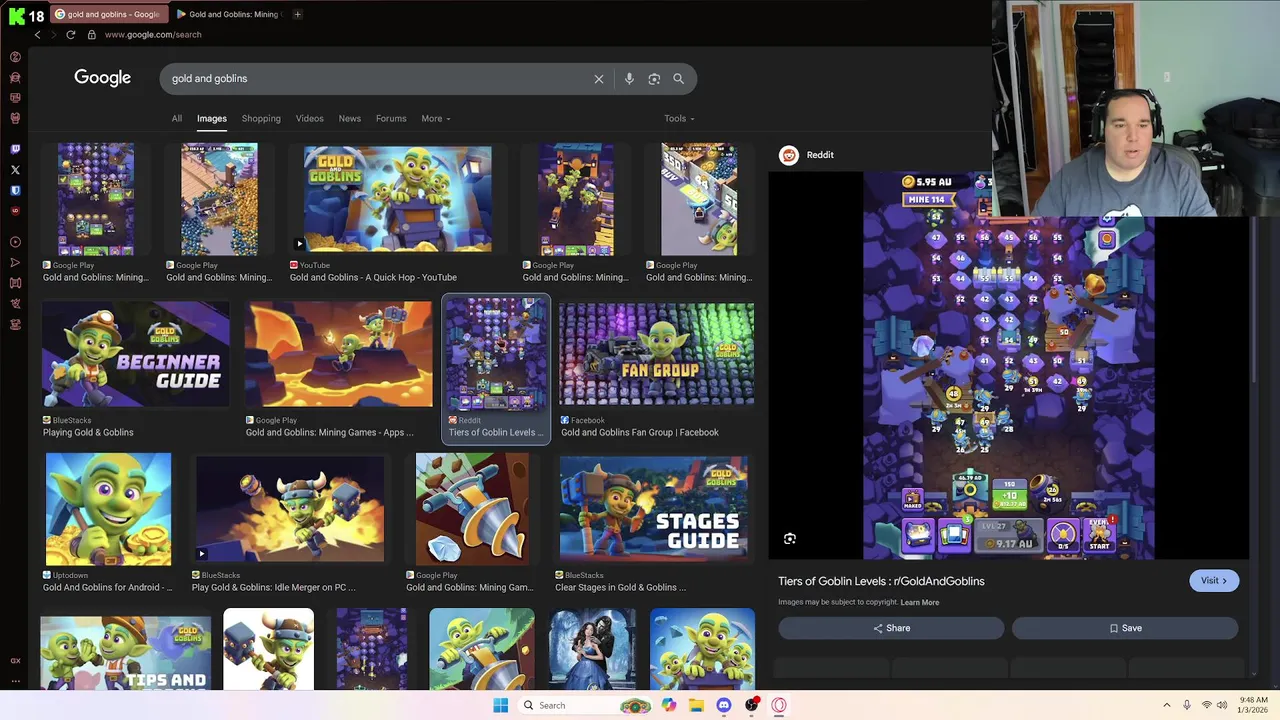The image size is (1280, 720).
Task: Open the Fan Group Facebook thumbnail
Action: pyautogui.click(x=657, y=355)
